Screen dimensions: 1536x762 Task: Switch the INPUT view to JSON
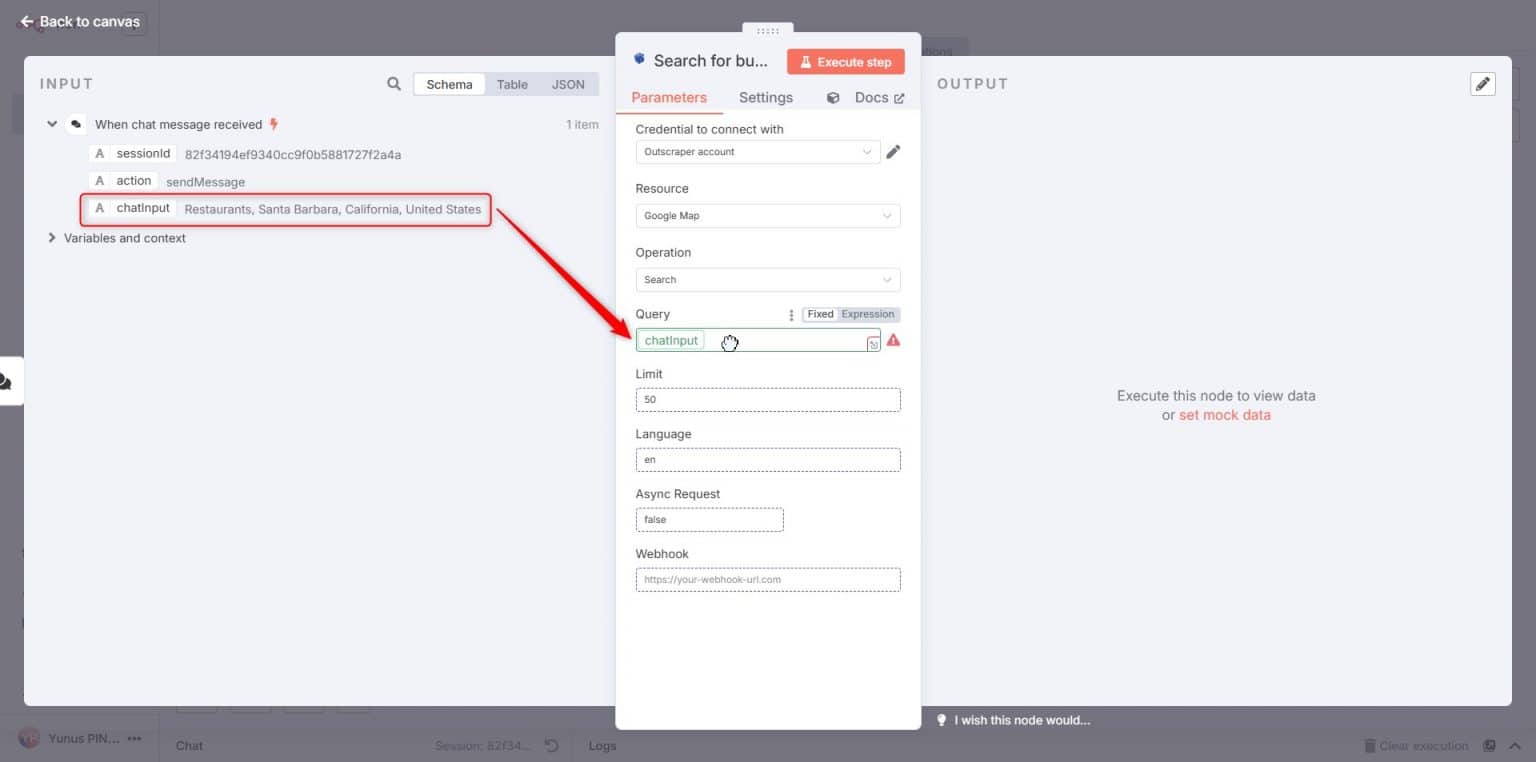pyautogui.click(x=568, y=84)
